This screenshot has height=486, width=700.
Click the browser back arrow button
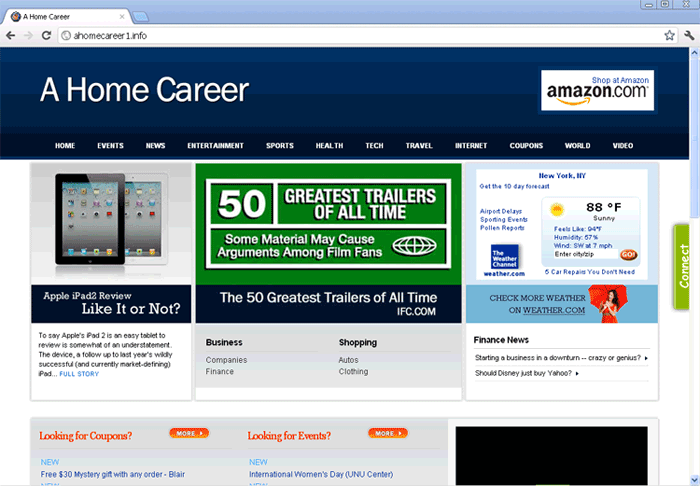click(x=11, y=35)
